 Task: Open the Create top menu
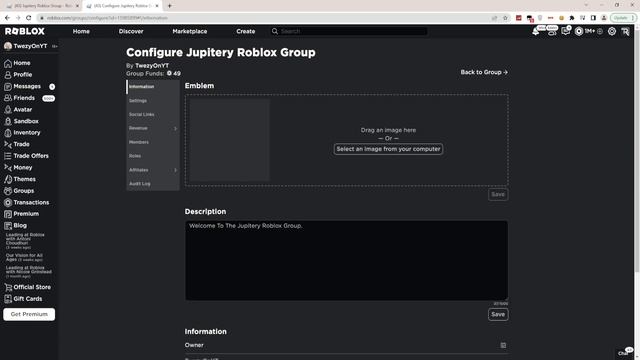point(246,31)
